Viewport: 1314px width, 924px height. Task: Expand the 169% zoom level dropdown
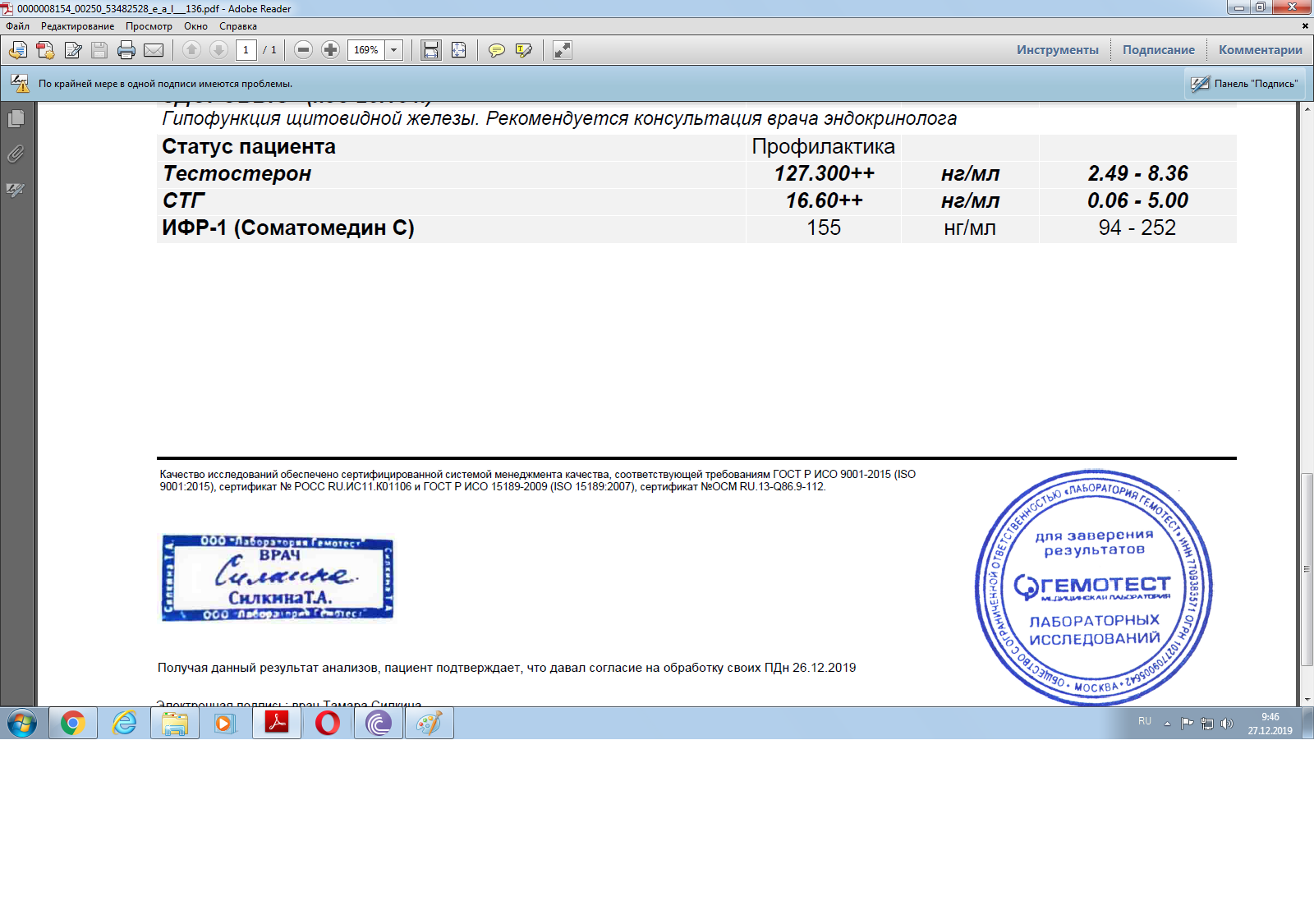(394, 50)
